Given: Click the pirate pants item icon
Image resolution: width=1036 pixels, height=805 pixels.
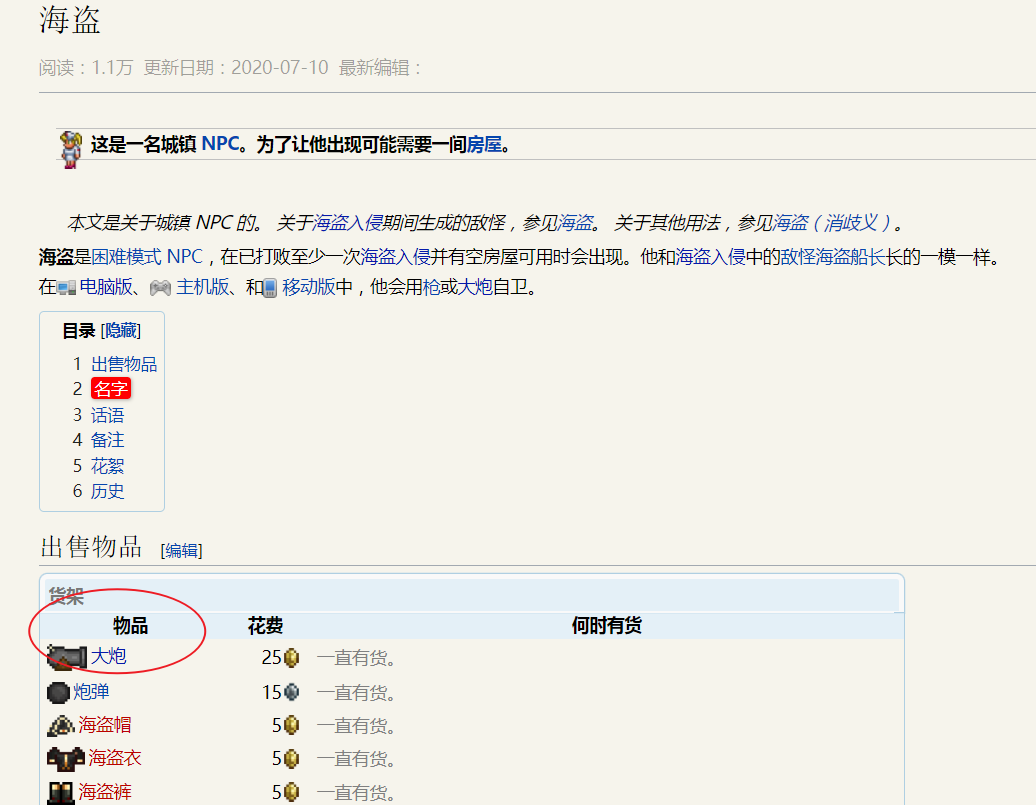Looking at the screenshot, I should point(61,793).
